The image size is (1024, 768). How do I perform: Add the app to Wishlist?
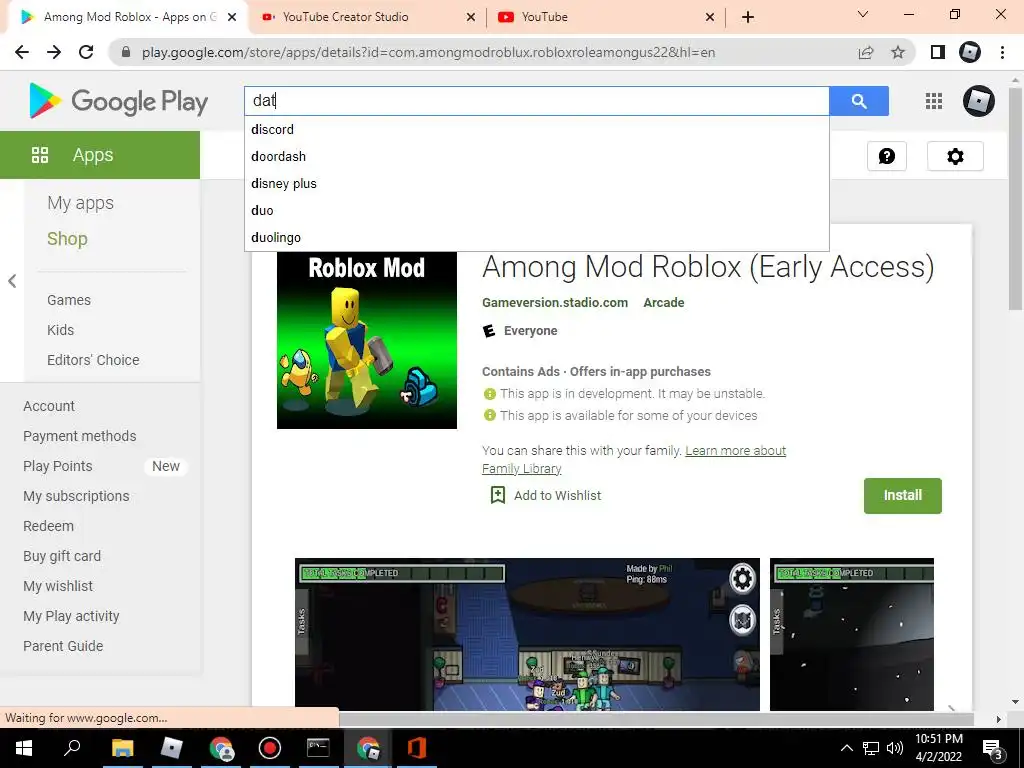coord(545,495)
